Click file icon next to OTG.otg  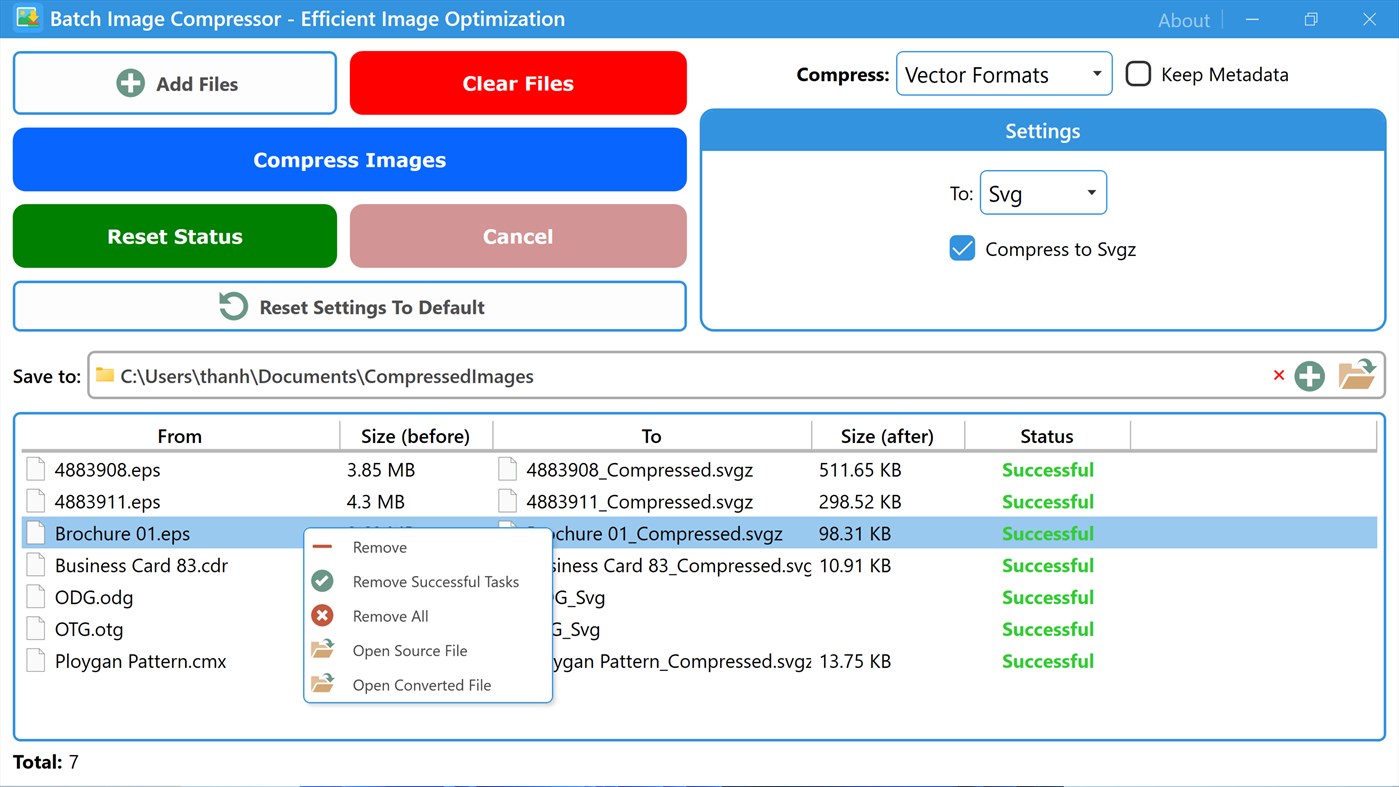[36, 630]
